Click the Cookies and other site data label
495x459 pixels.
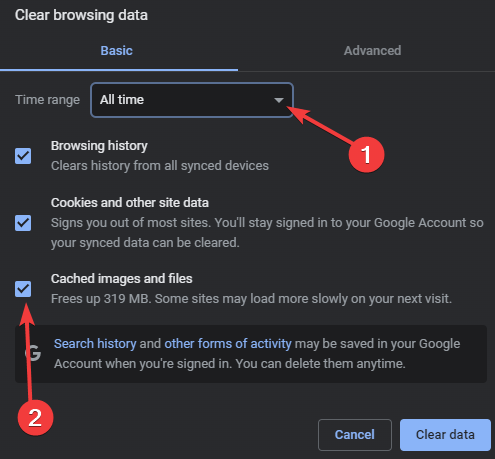click(x=130, y=203)
